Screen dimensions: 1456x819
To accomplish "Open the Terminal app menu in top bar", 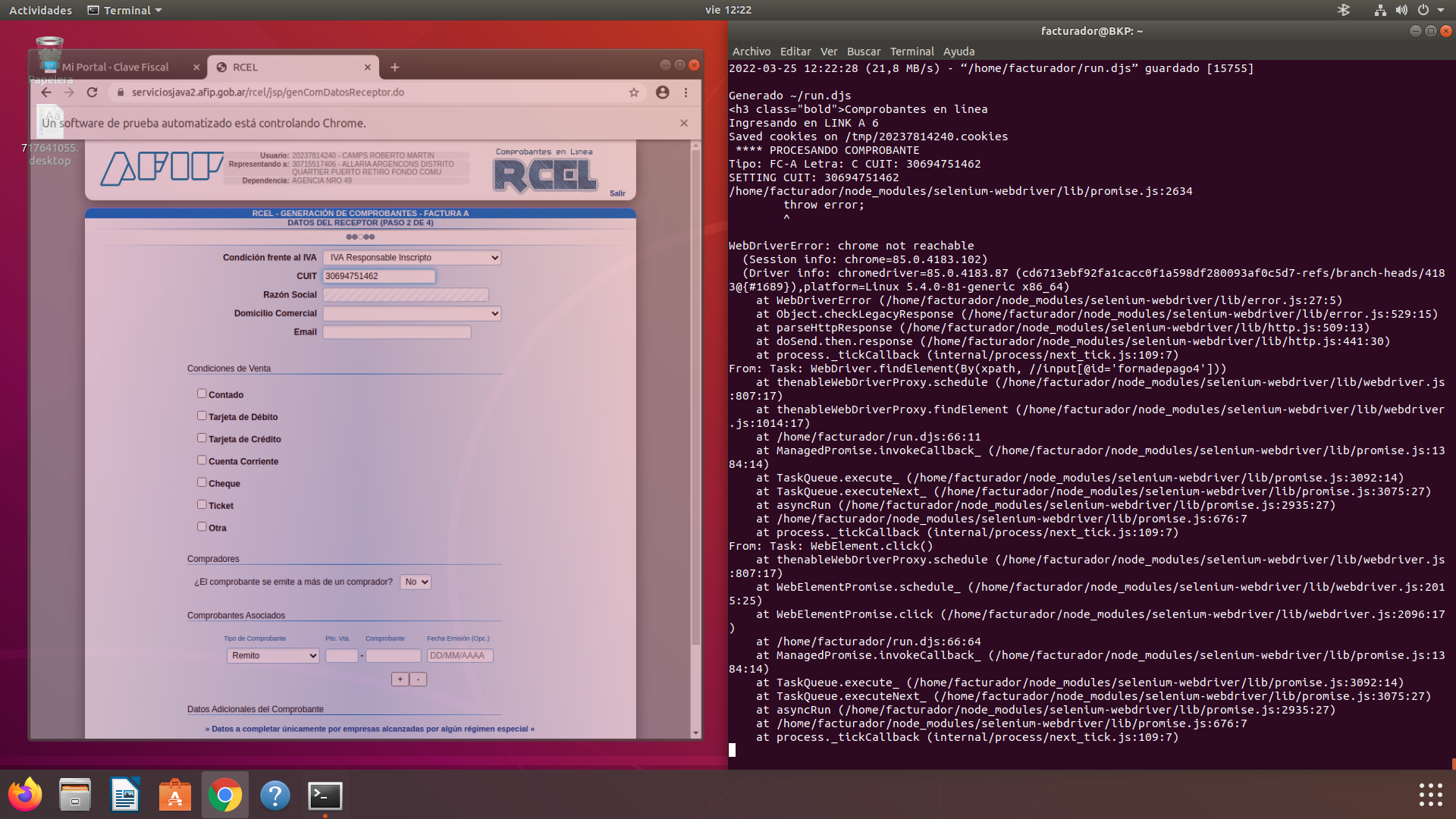I will (x=124, y=10).
